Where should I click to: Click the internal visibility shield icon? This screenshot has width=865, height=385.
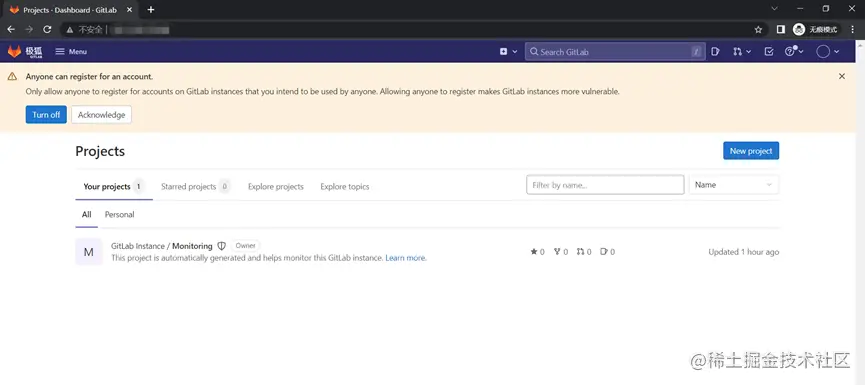pyautogui.click(x=222, y=246)
